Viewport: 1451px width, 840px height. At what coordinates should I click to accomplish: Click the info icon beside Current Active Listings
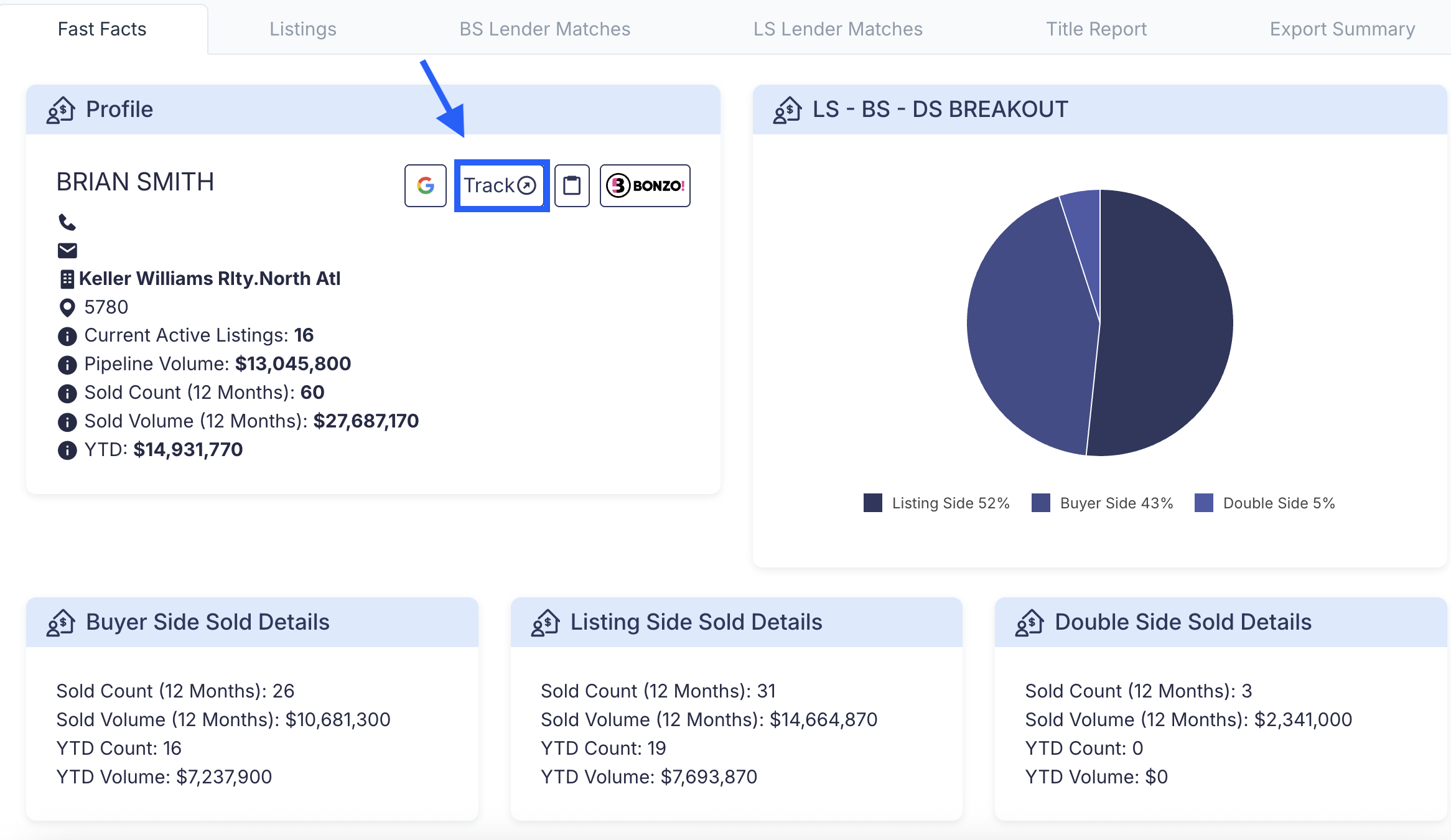coord(67,336)
